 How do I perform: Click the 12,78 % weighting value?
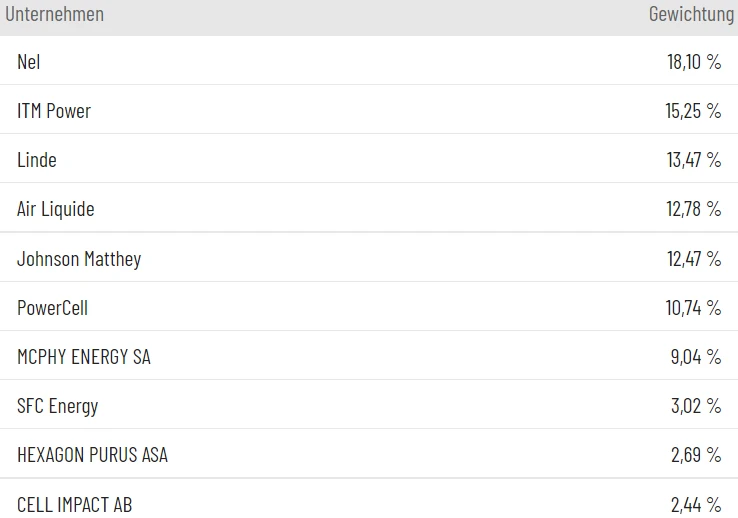coord(693,209)
